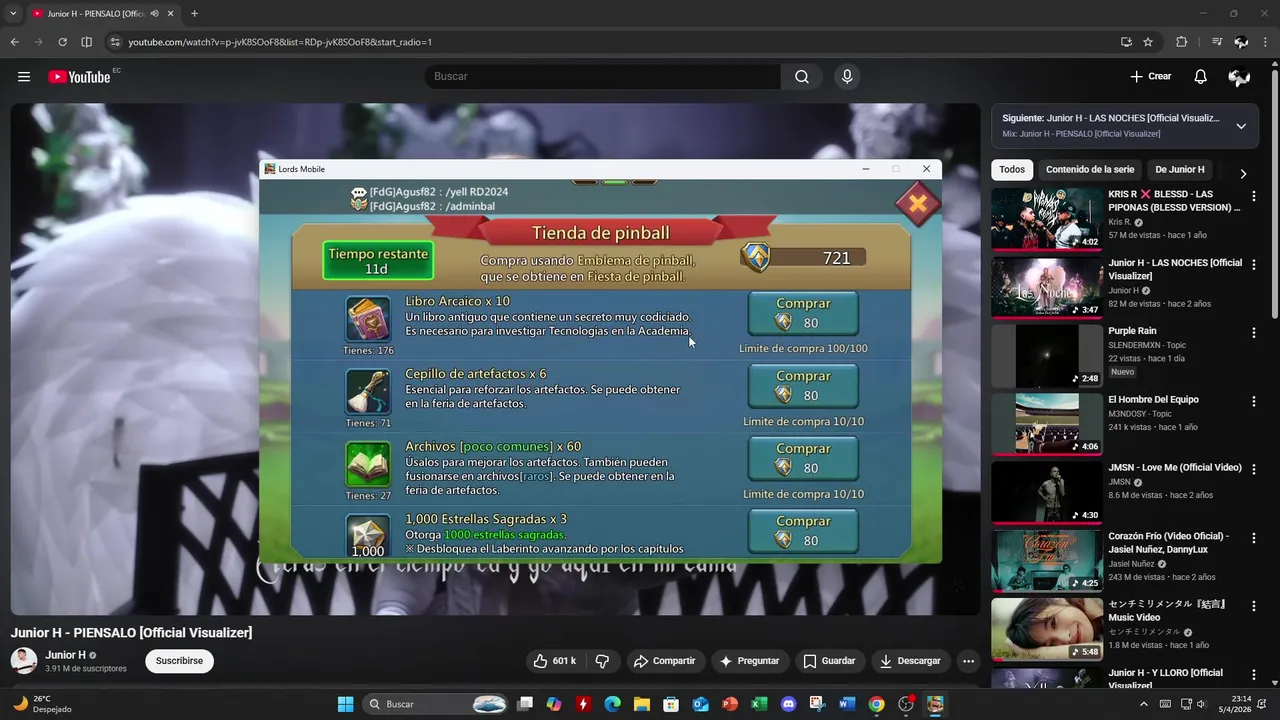Save video with Guardar
Image resolution: width=1280 pixels, height=720 pixels.
tap(829, 661)
